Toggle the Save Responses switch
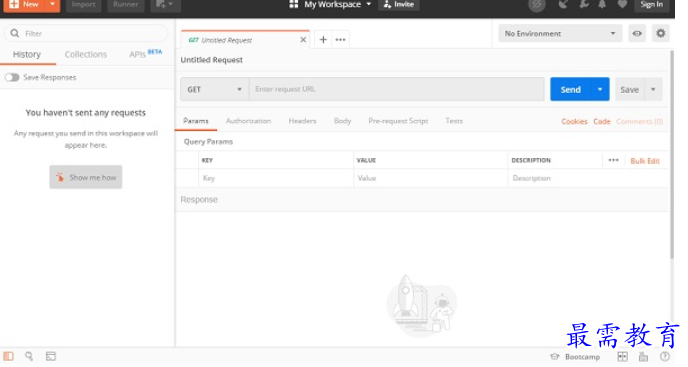 click(x=12, y=77)
